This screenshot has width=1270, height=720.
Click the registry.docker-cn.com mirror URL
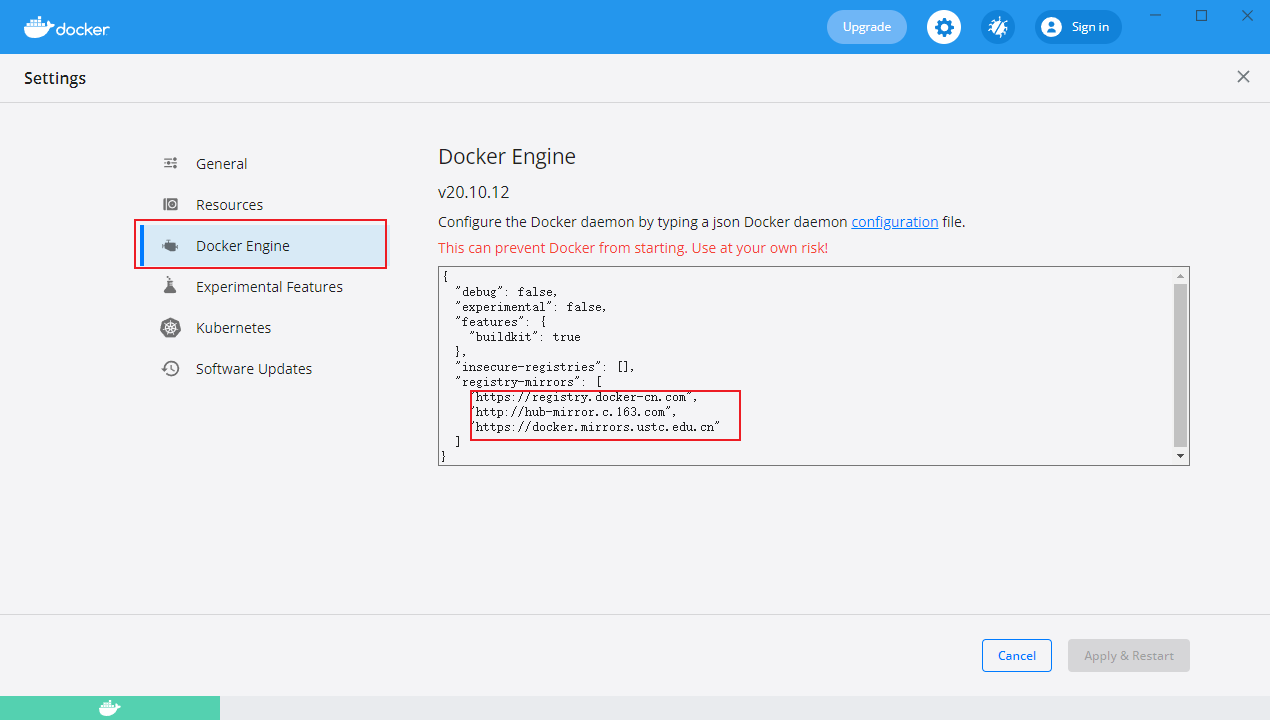[x=584, y=397]
